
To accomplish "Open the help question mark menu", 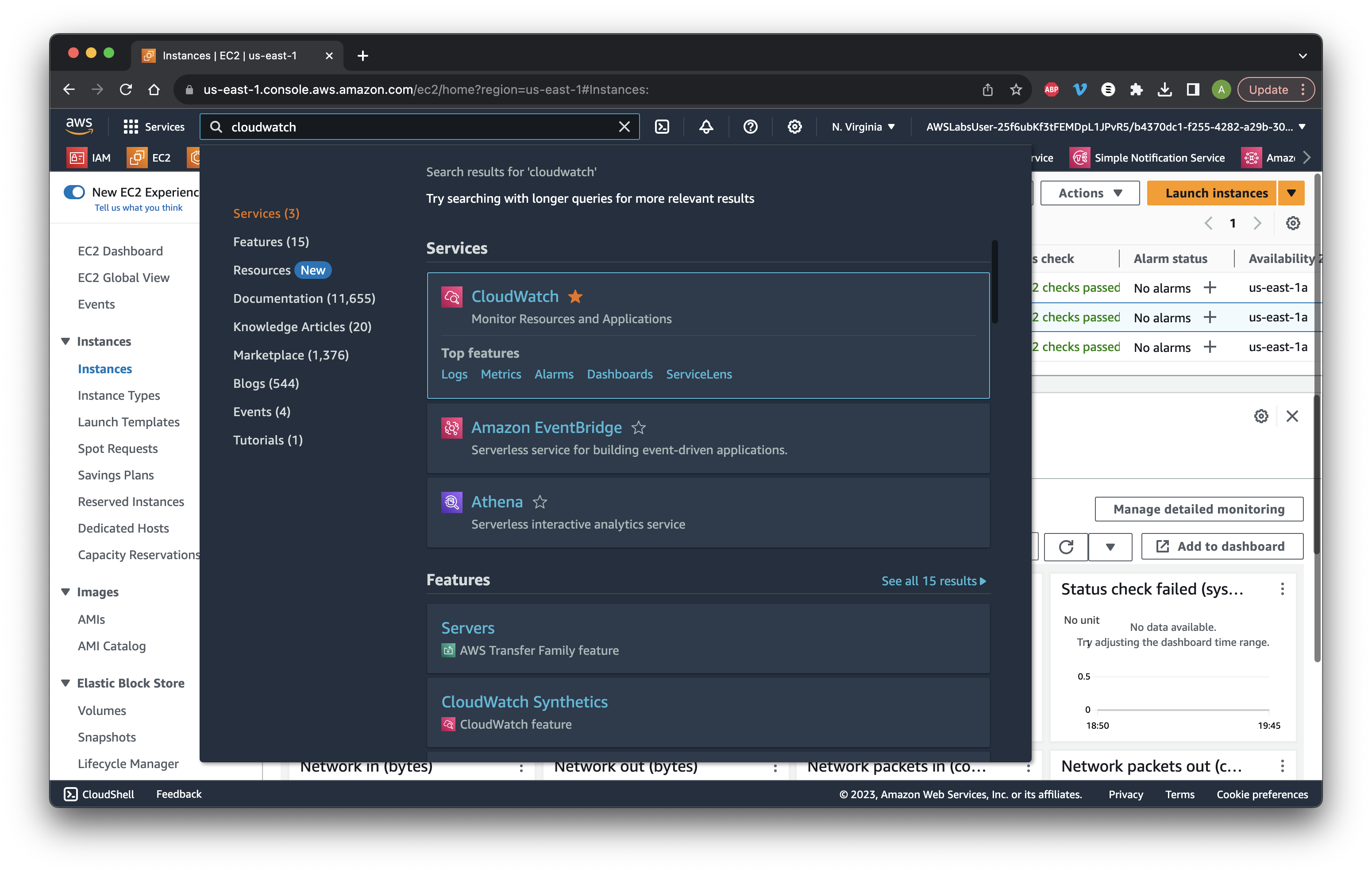I will 750,127.
